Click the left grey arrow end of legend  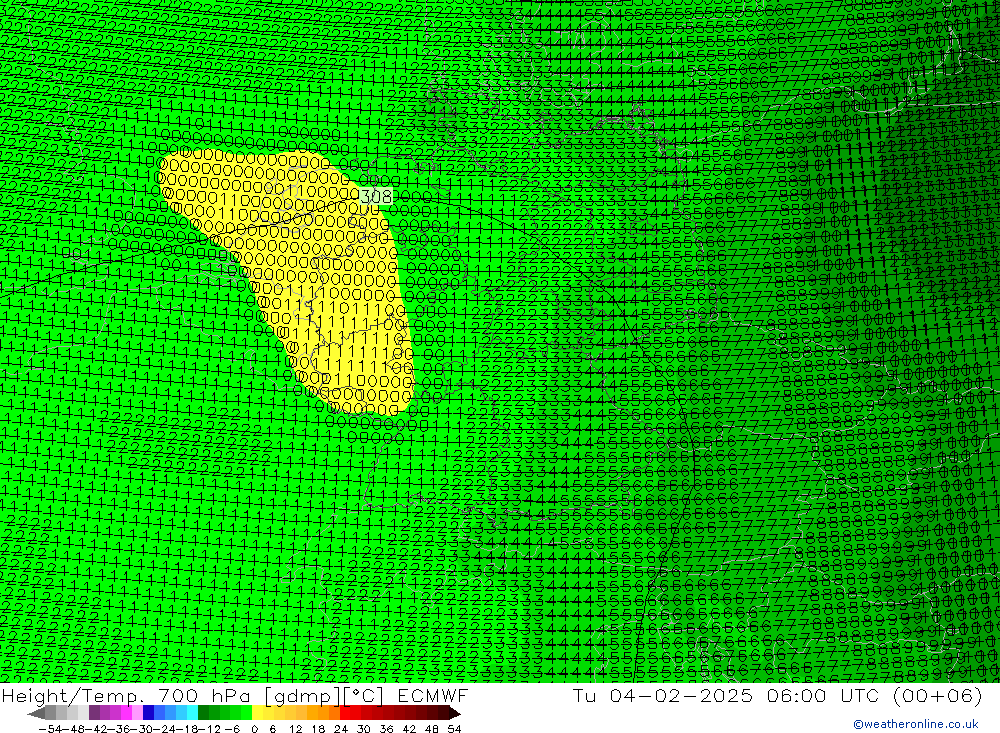[36, 714]
